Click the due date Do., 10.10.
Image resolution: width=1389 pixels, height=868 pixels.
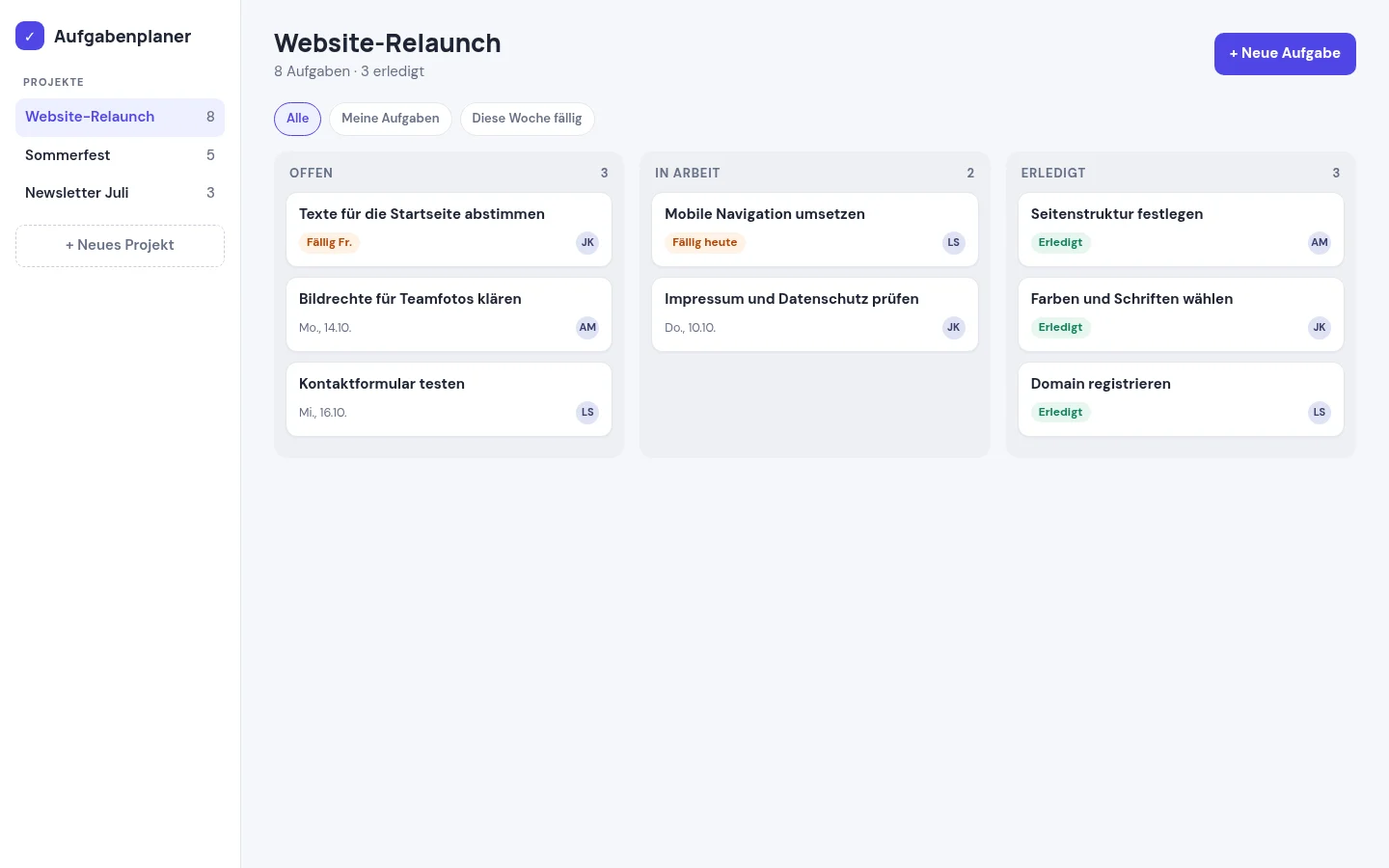pos(691,328)
